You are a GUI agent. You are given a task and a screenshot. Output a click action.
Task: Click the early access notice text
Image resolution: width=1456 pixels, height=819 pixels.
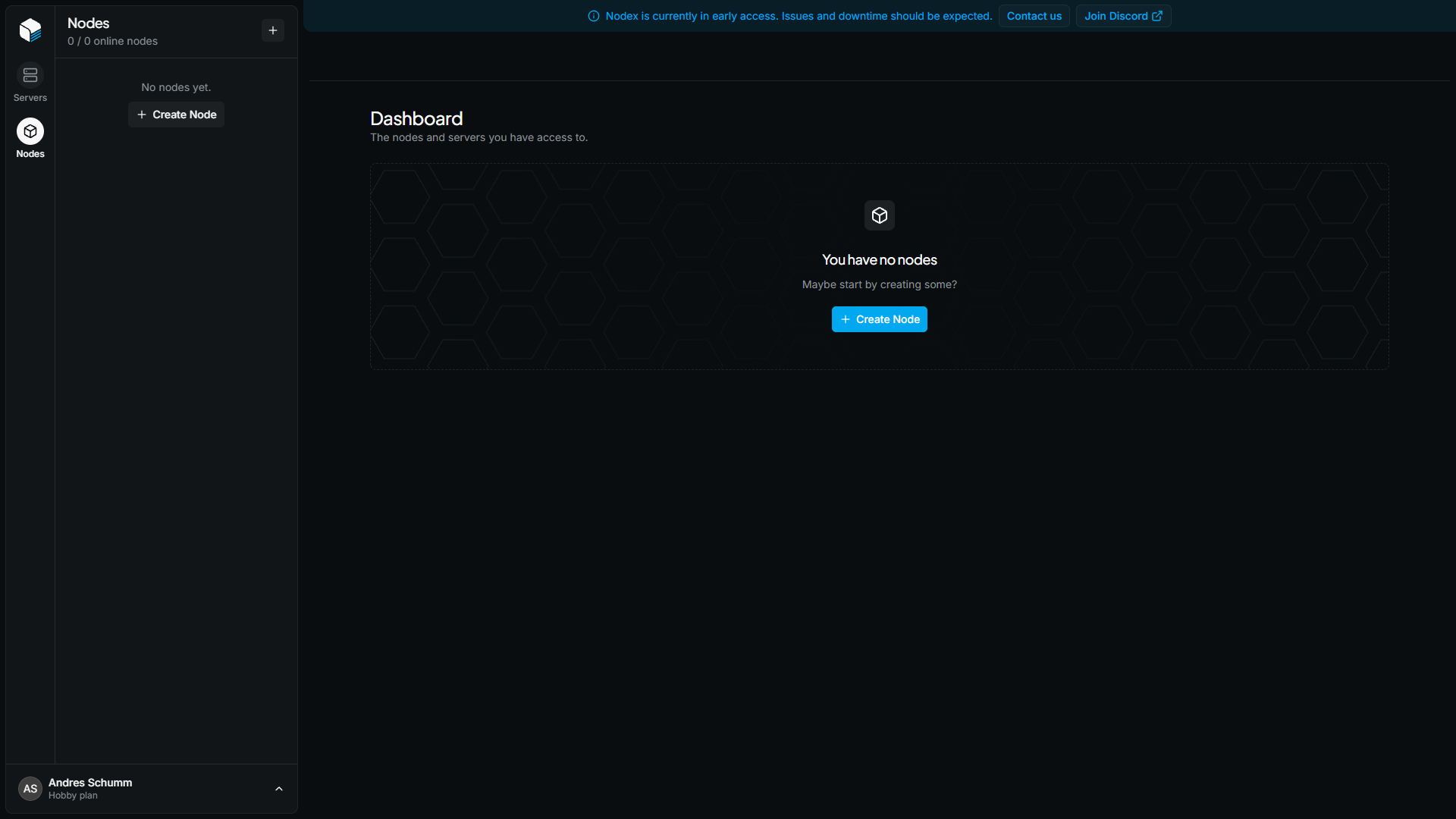799,16
